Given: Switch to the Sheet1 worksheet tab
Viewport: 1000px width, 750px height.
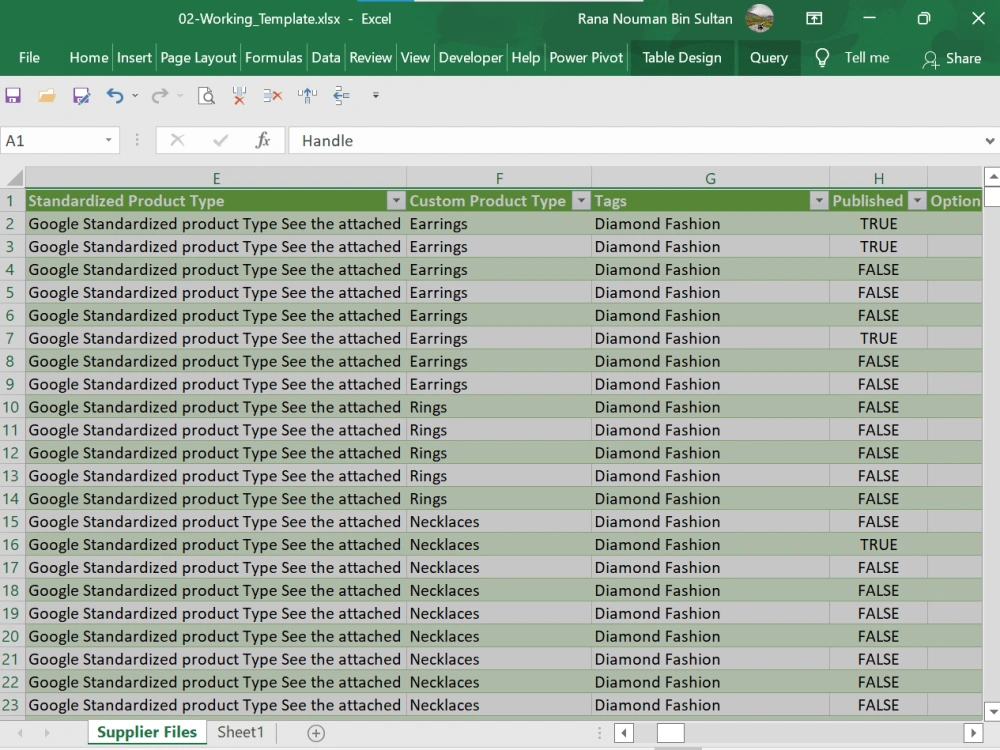Looking at the screenshot, I should [240, 732].
